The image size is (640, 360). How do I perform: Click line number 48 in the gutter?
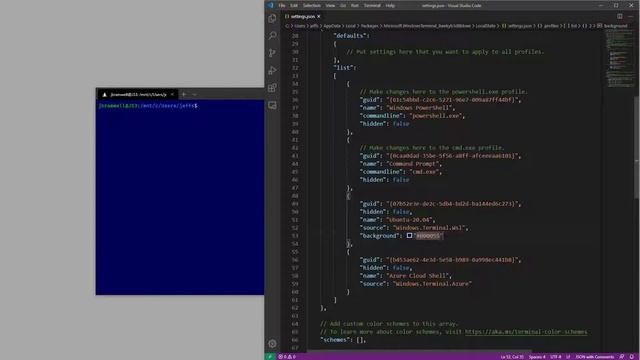(295, 196)
